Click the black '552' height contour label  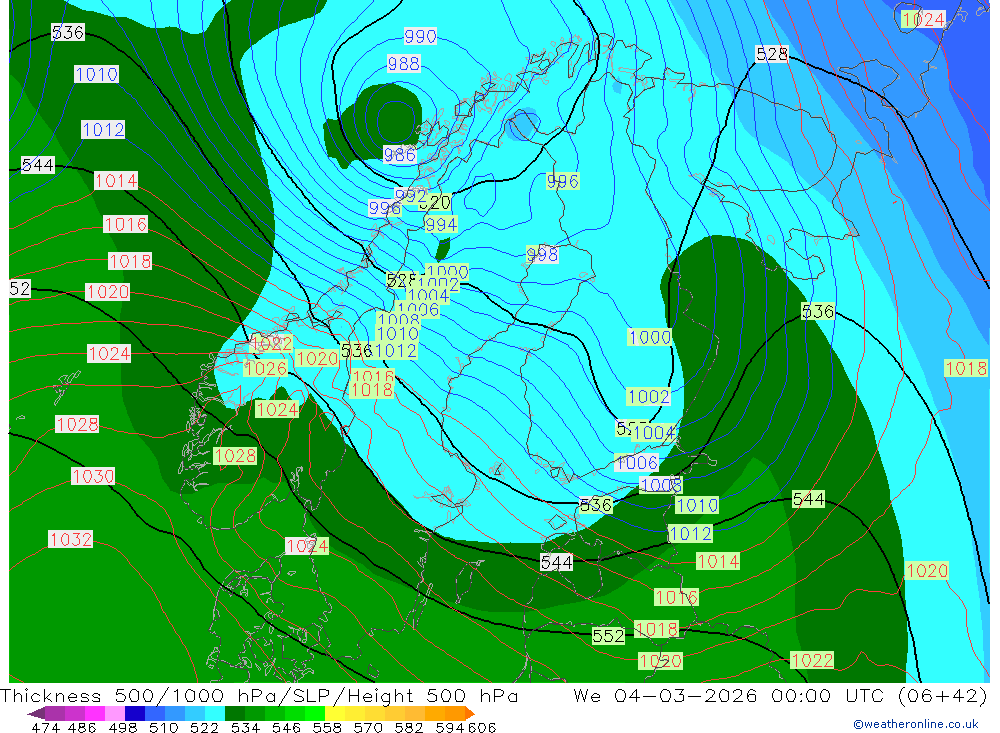(608, 636)
